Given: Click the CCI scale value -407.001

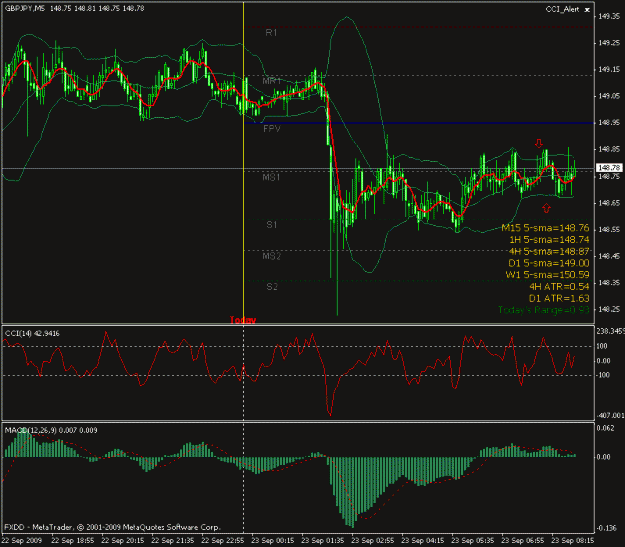Looking at the screenshot, I should click(610, 415).
